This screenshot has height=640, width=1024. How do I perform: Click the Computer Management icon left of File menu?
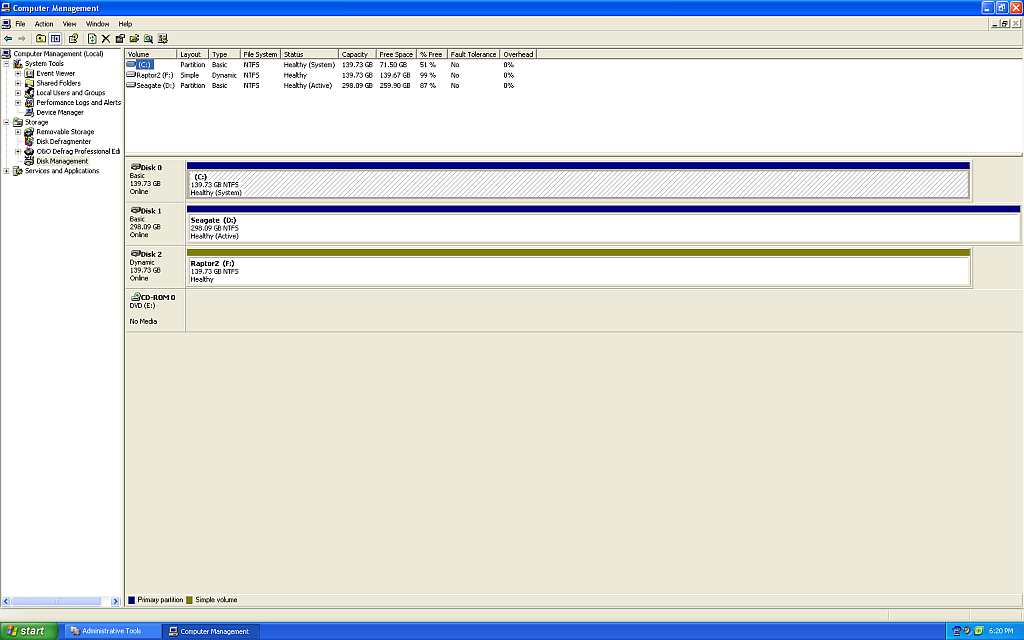click(x=6, y=24)
